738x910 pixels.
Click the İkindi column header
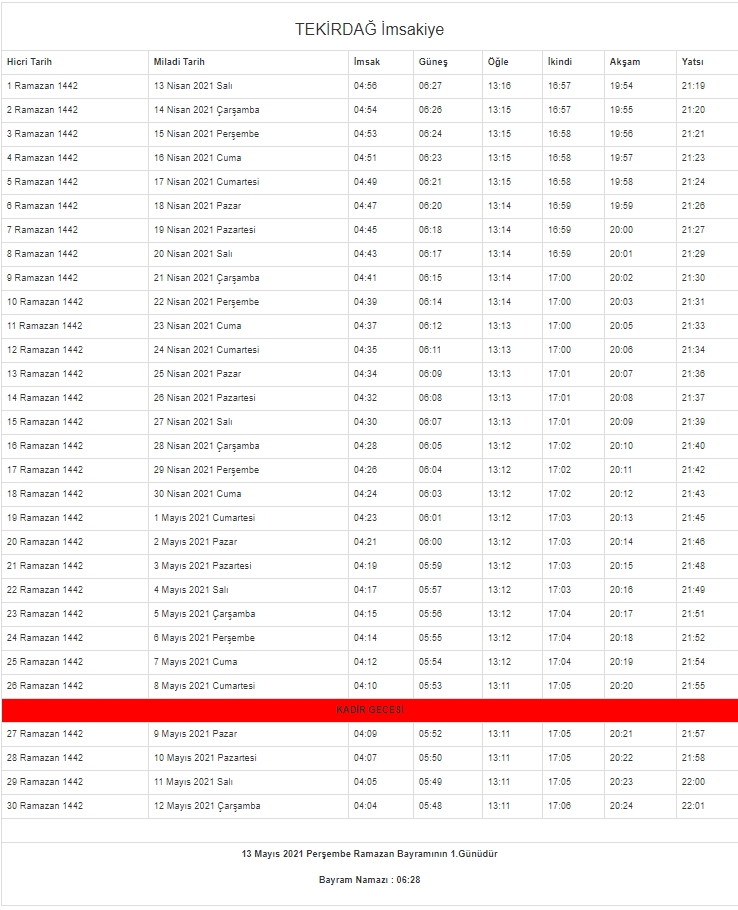coord(560,62)
